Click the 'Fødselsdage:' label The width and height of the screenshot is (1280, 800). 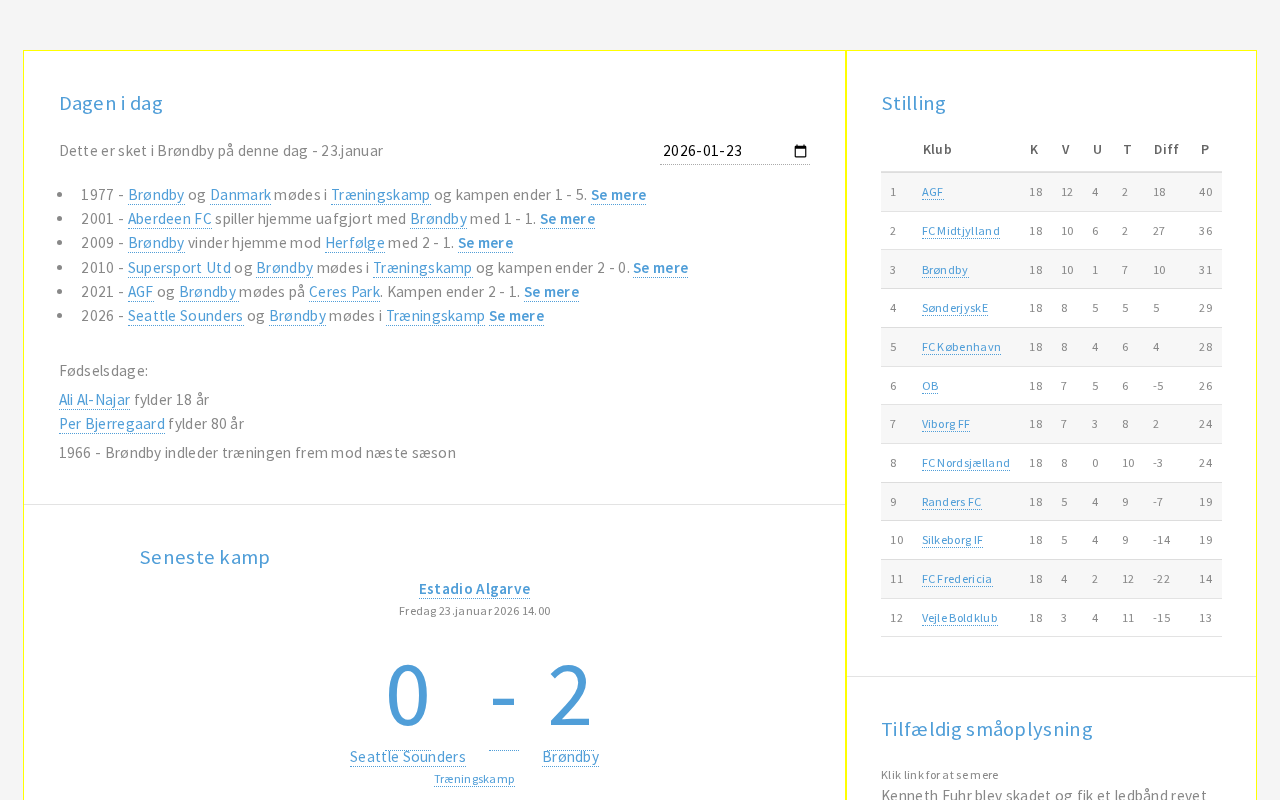[x=104, y=371]
